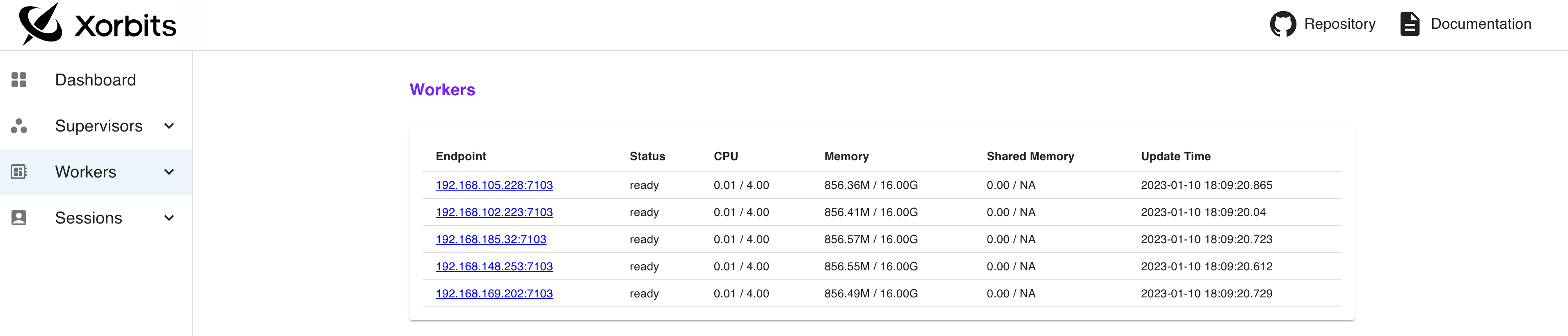This screenshot has height=336, width=1568.
Task: Visit worker 192.168.148.253:7103
Action: [x=494, y=267]
